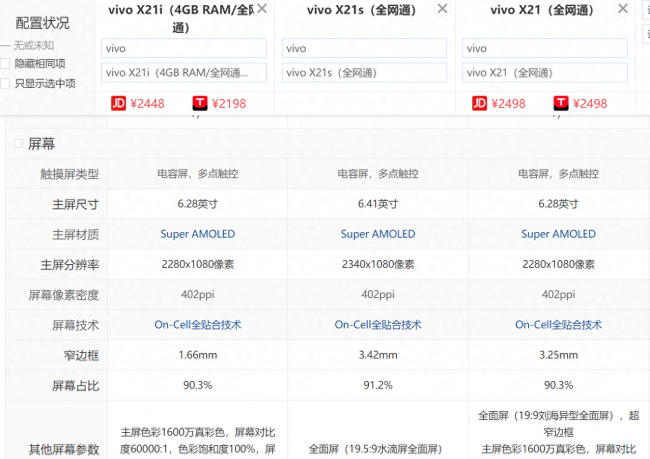Open brand field in vivo X21i column

(184, 49)
